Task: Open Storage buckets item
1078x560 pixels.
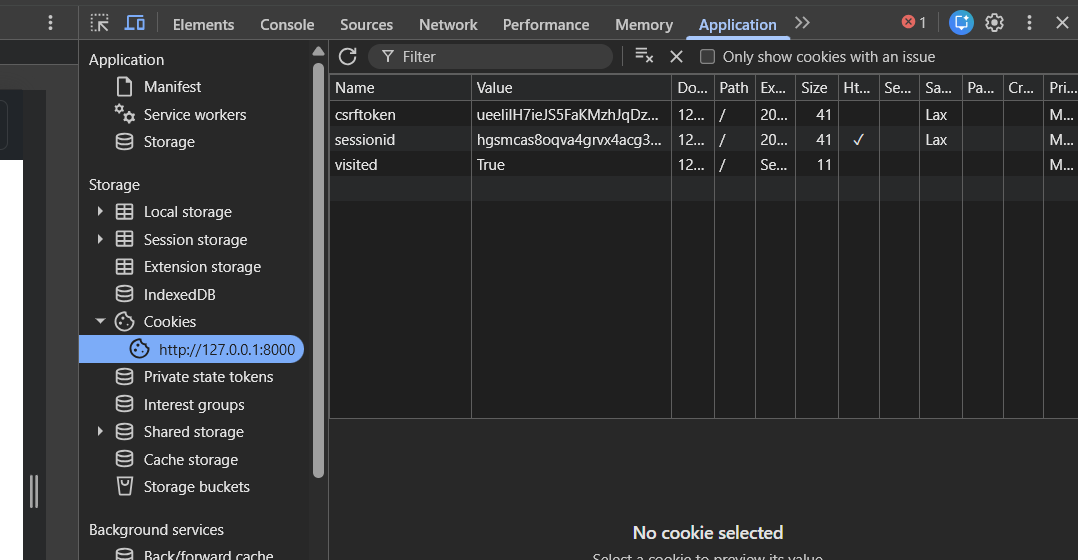Action: point(197,486)
